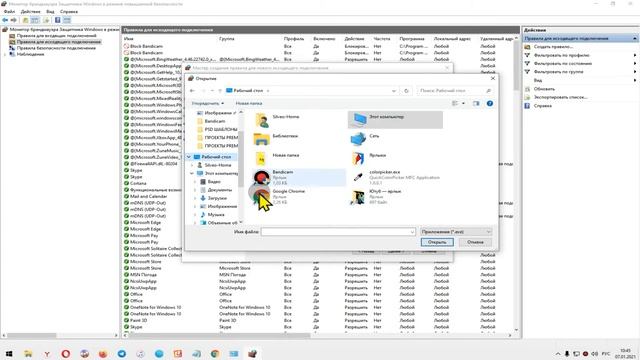
Task: Collapse the Этот компьютер tree node
Action: (192, 173)
